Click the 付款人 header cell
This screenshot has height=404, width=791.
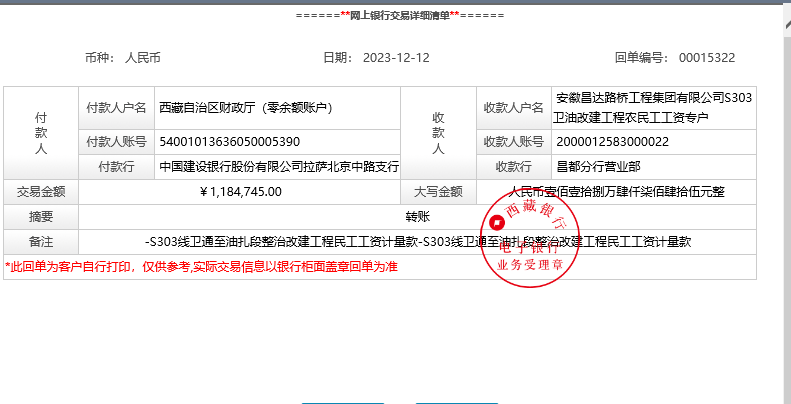click(41, 132)
